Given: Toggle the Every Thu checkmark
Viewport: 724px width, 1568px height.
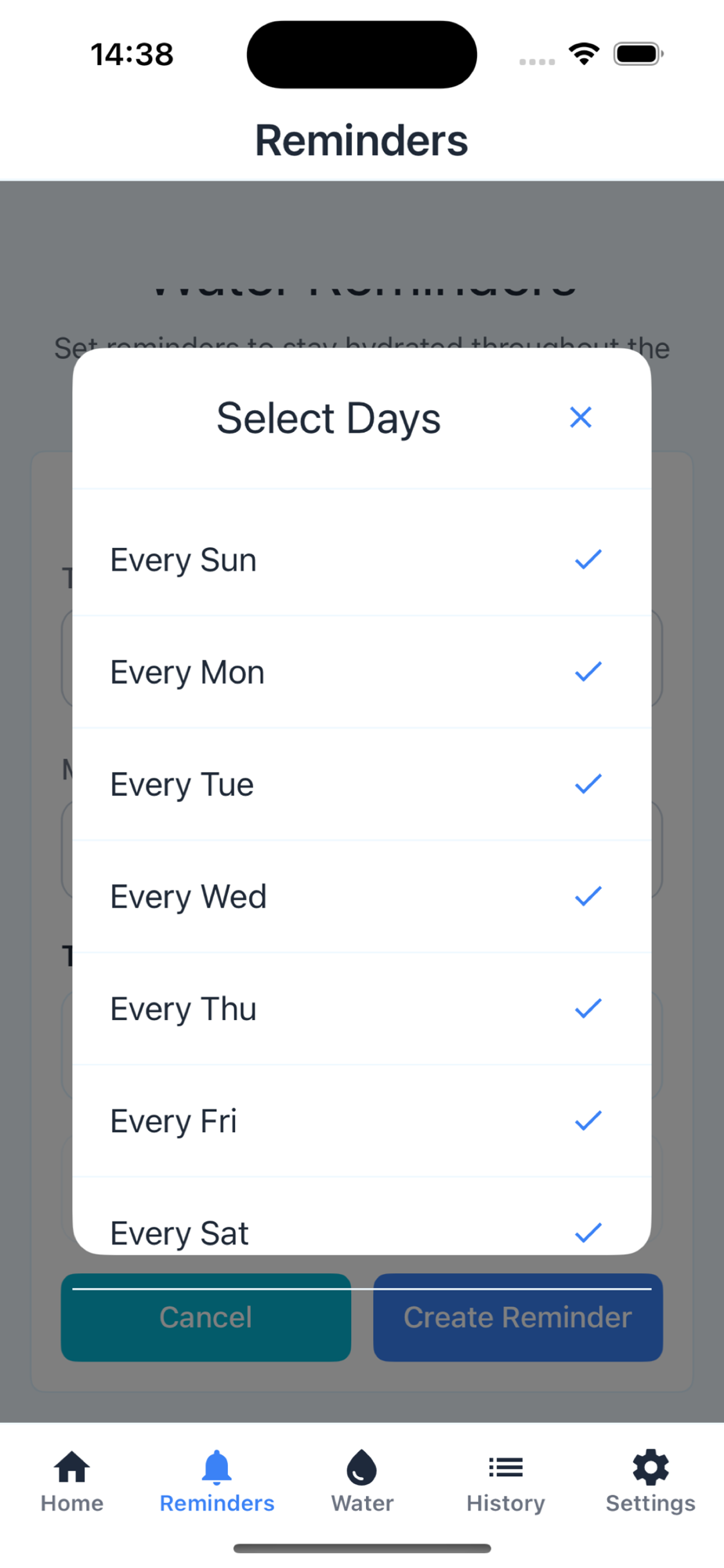Looking at the screenshot, I should [x=588, y=1008].
